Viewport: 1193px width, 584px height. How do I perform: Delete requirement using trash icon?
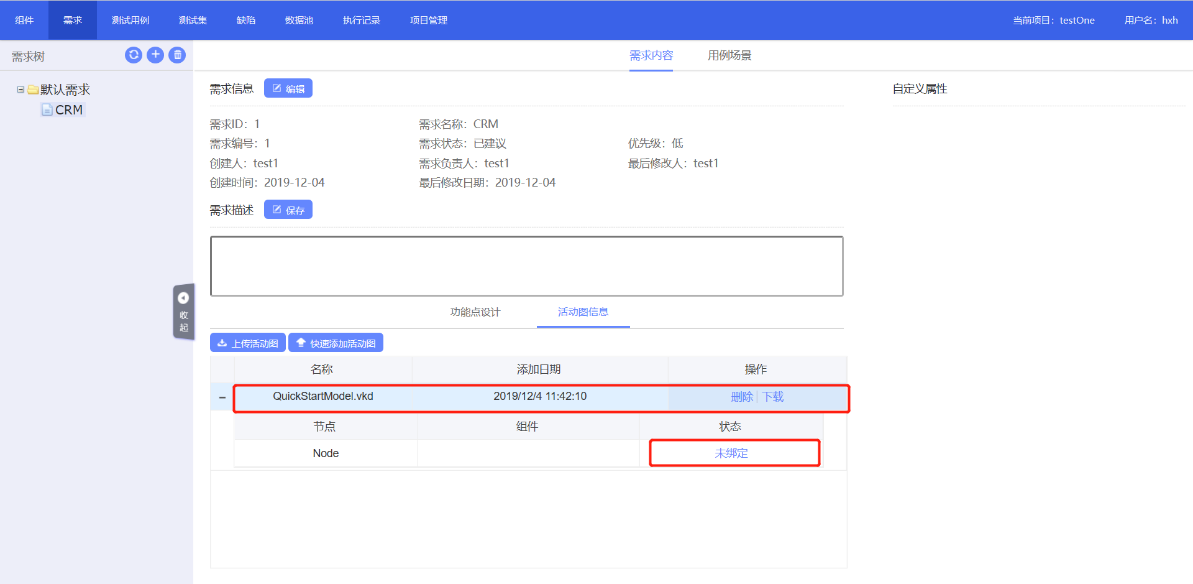click(x=177, y=55)
